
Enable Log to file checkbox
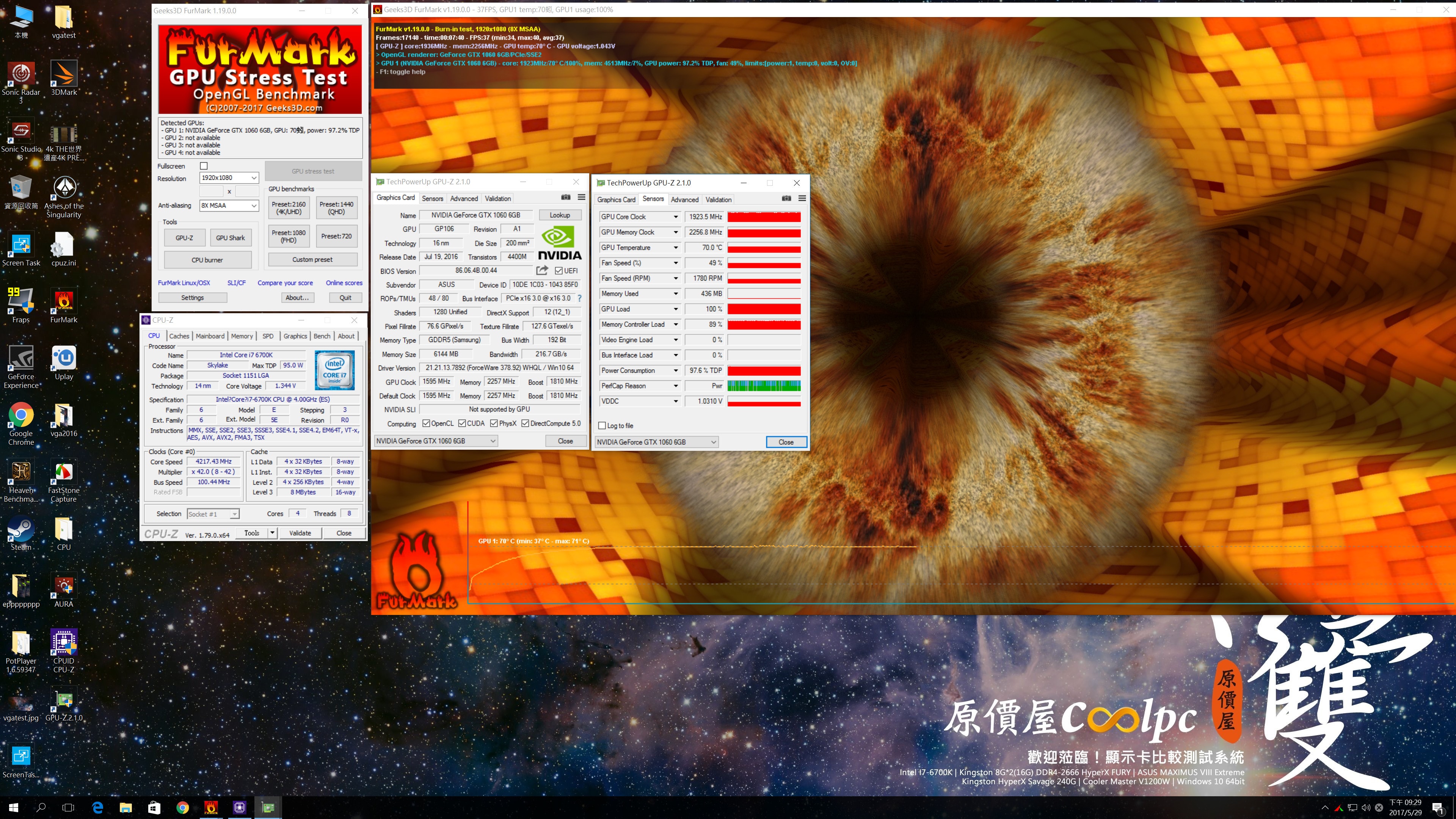[x=602, y=425]
